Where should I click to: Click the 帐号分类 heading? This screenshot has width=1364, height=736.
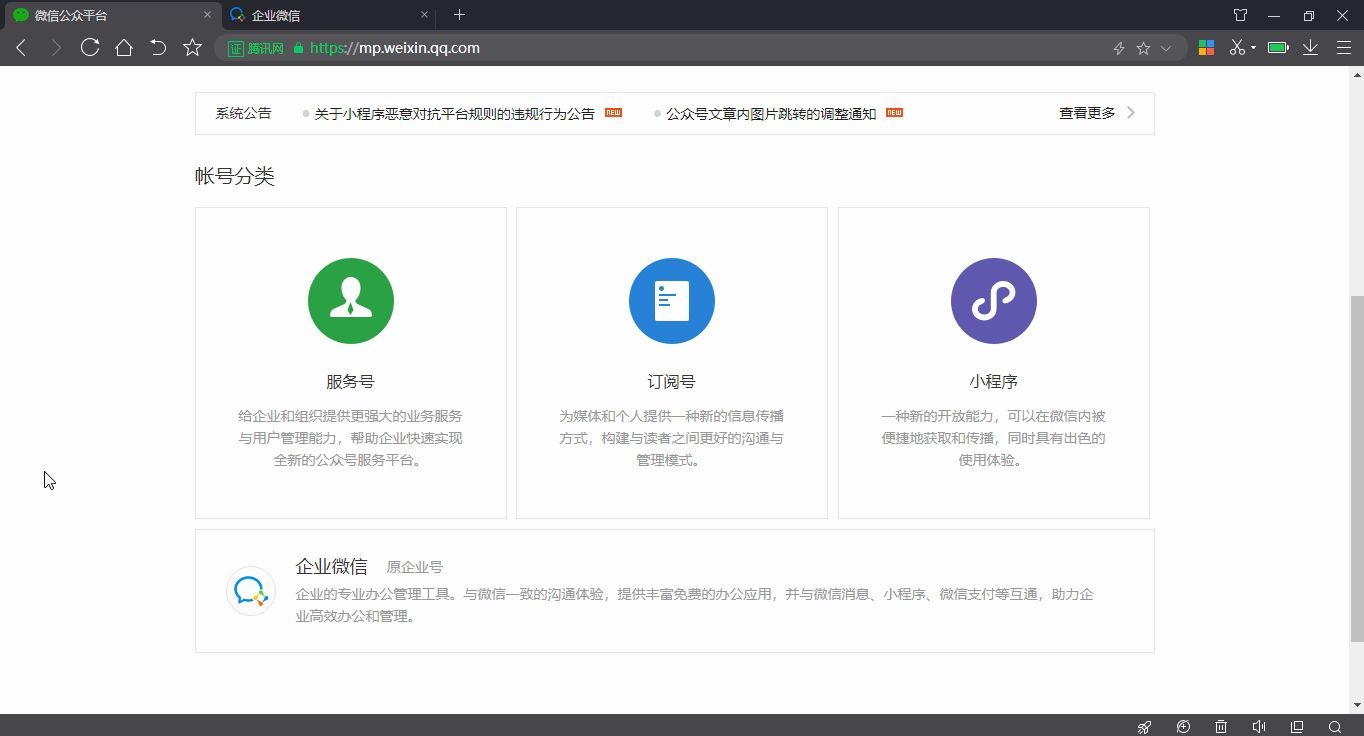(x=235, y=176)
